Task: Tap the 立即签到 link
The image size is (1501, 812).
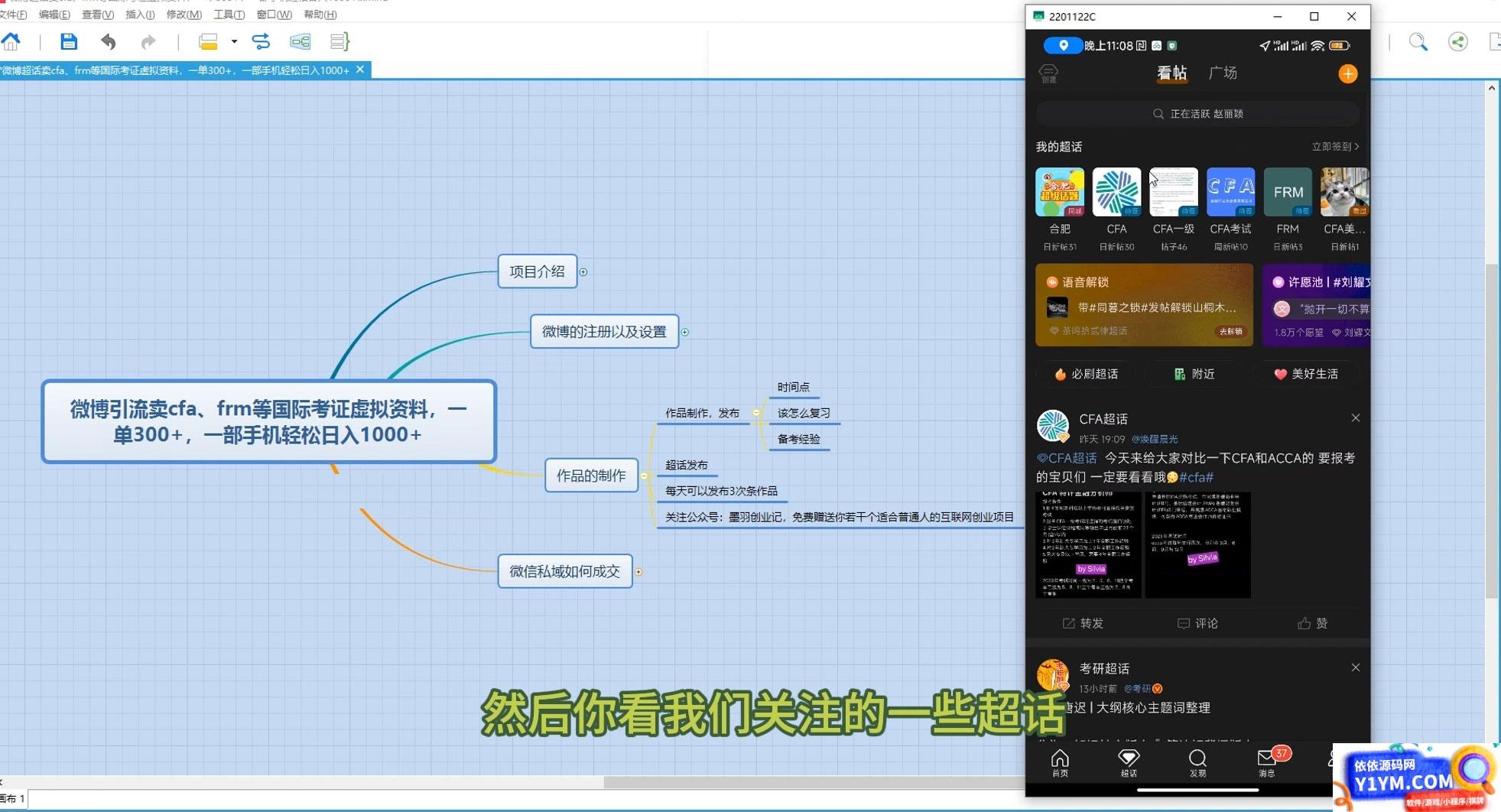Action: coord(1335,146)
